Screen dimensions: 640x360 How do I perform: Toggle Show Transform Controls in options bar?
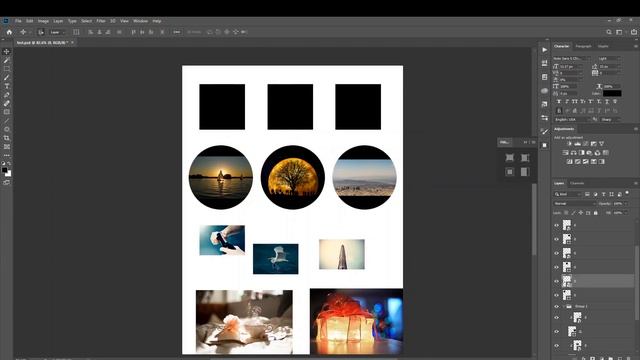(x=76, y=32)
